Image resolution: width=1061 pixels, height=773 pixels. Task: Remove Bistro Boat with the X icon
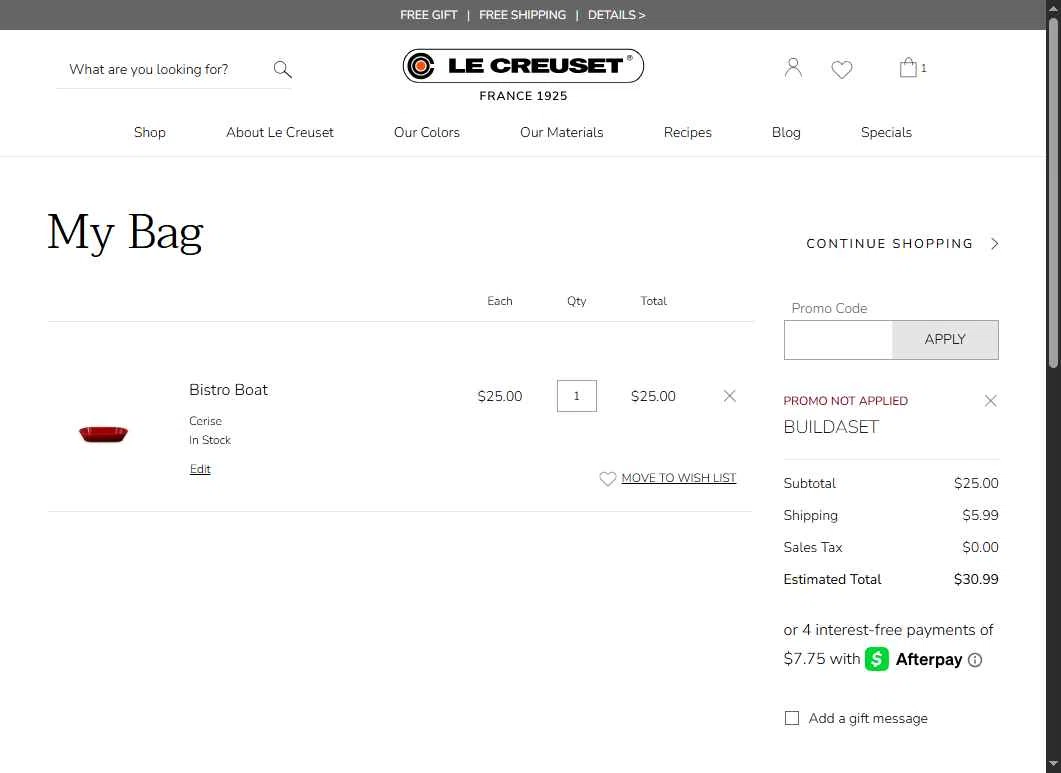point(729,396)
